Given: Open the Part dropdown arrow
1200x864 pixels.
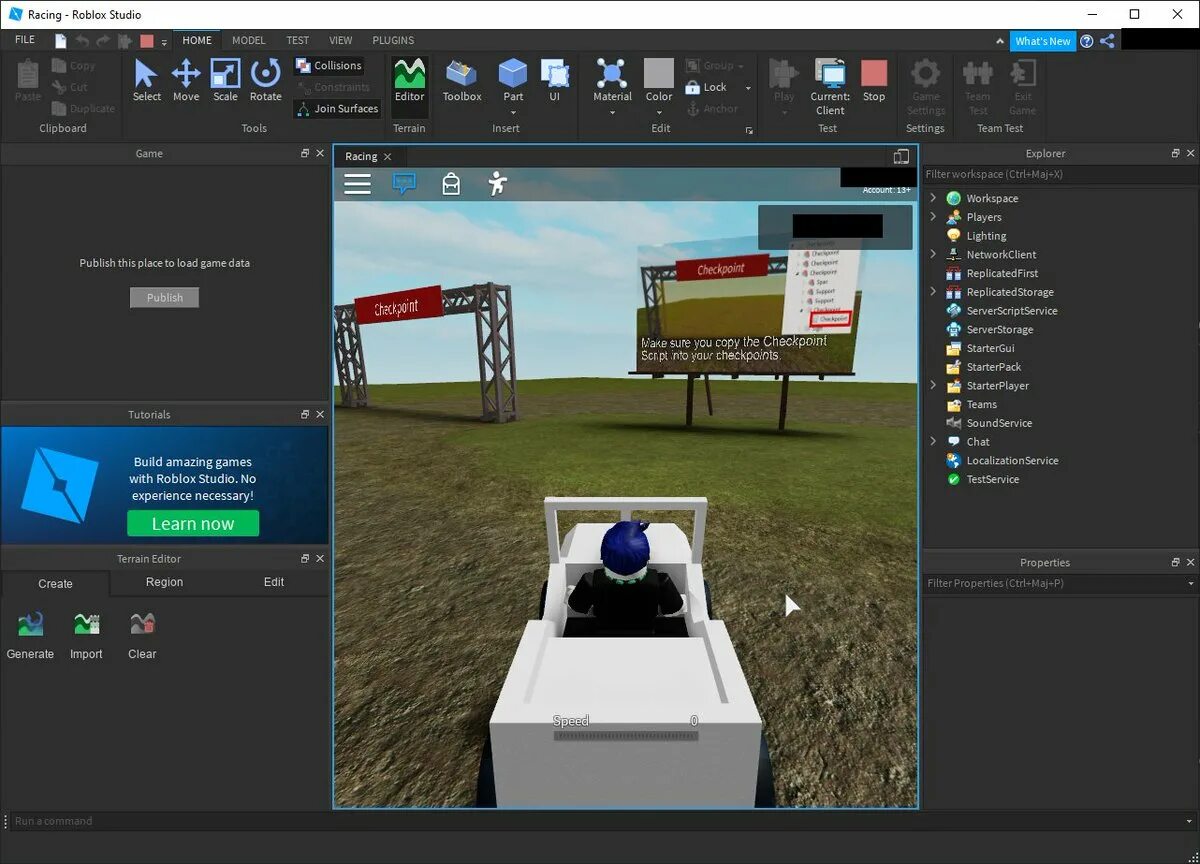Looking at the screenshot, I should (x=513, y=112).
